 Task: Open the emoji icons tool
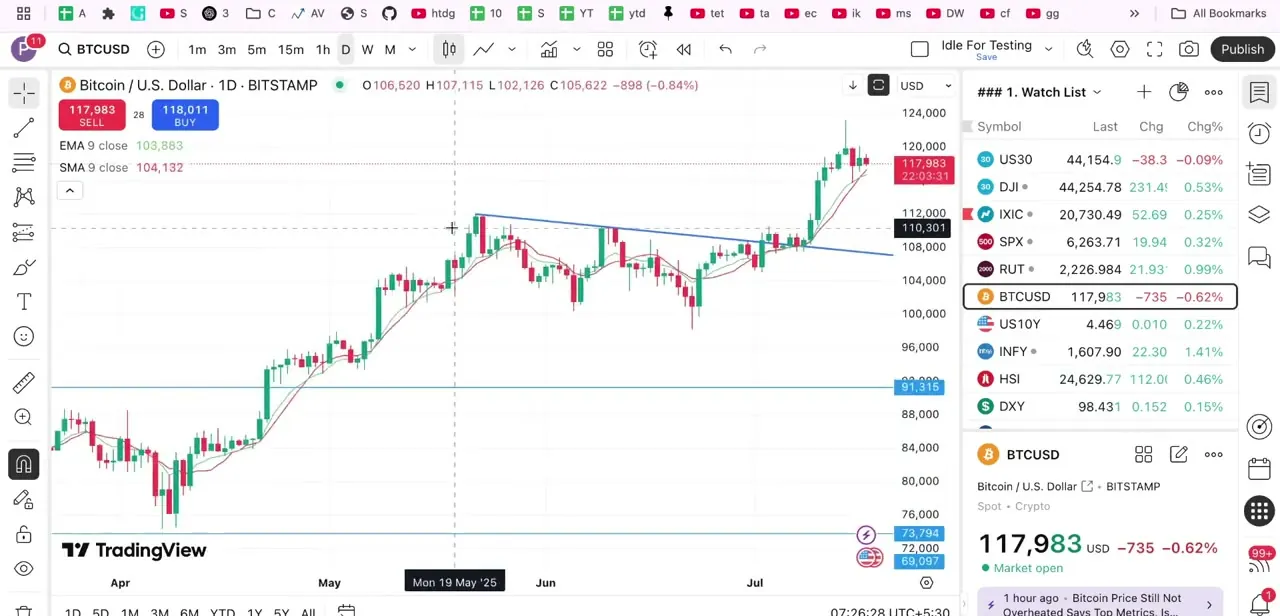click(24, 337)
